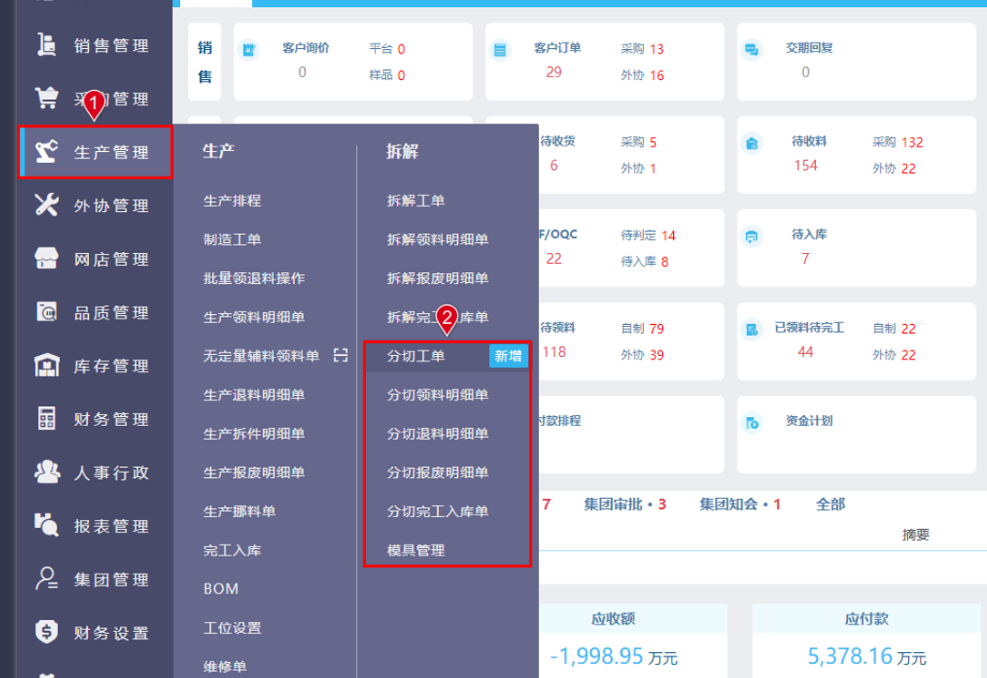
Task: Click the 网店管理 storefront icon
Action: click(47, 259)
